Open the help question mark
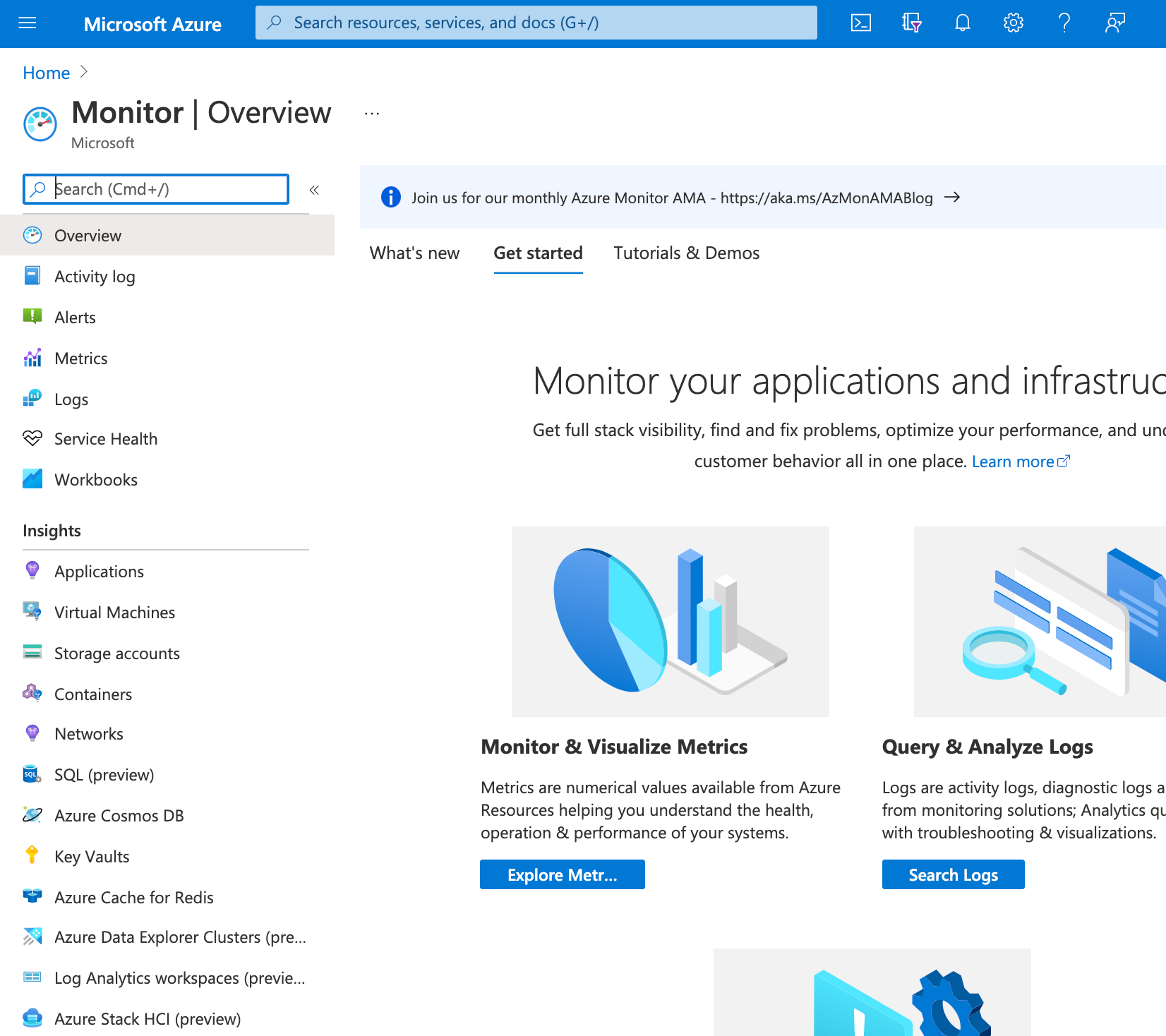 coord(1064,23)
